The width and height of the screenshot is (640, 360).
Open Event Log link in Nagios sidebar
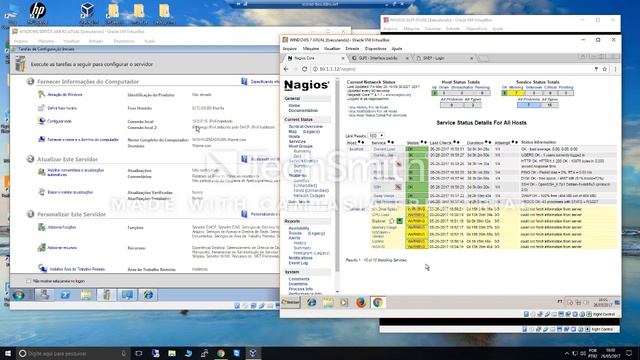click(298, 263)
